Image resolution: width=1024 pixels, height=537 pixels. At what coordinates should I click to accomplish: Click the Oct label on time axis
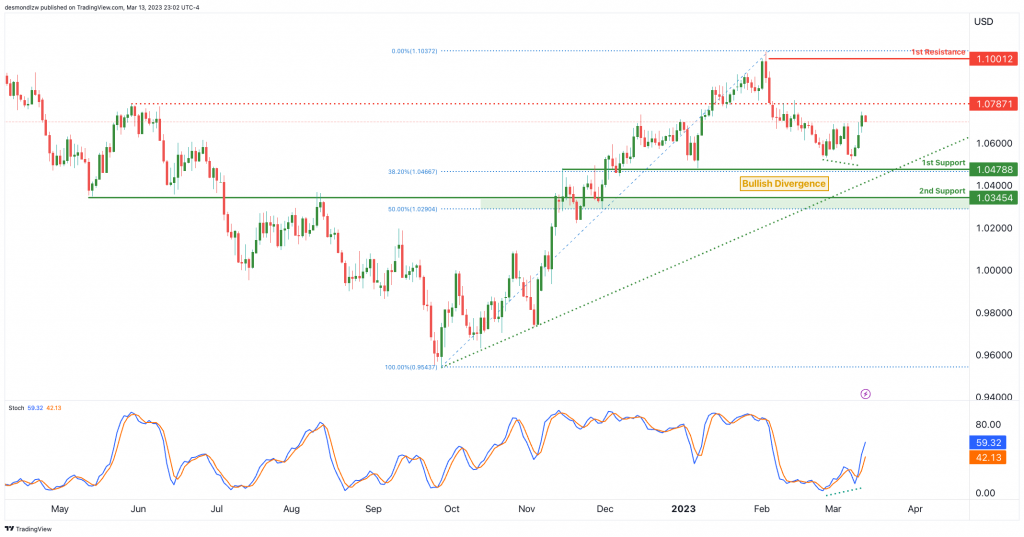[x=451, y=509]
